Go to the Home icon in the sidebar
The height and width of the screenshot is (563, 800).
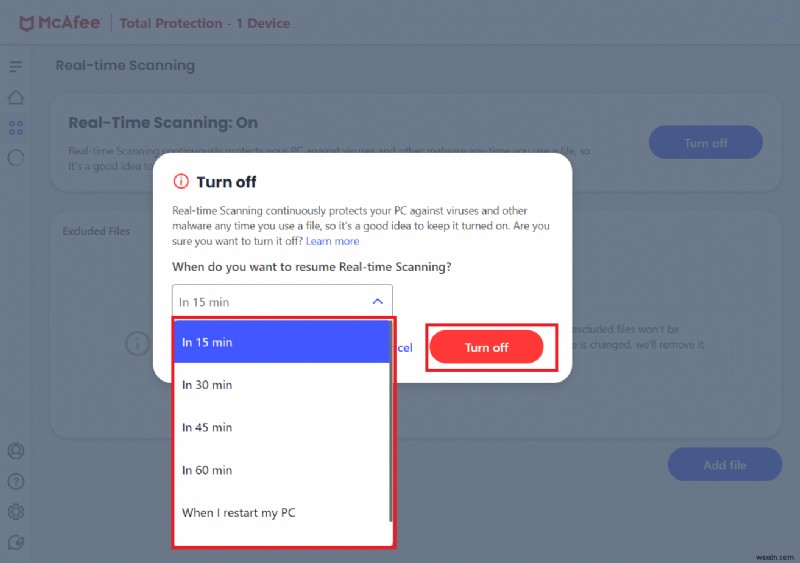click(x=15, y=98)
